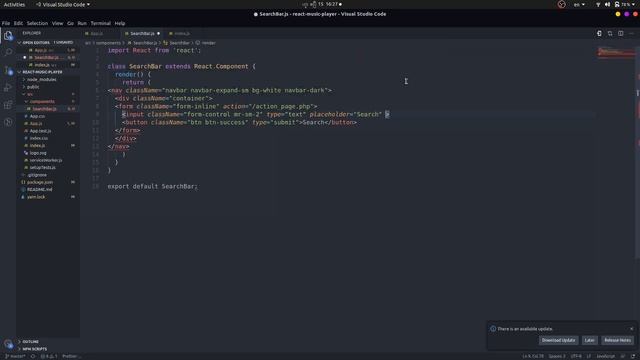Collapse the src folder
Screen dimensions: 640x360
29,94
